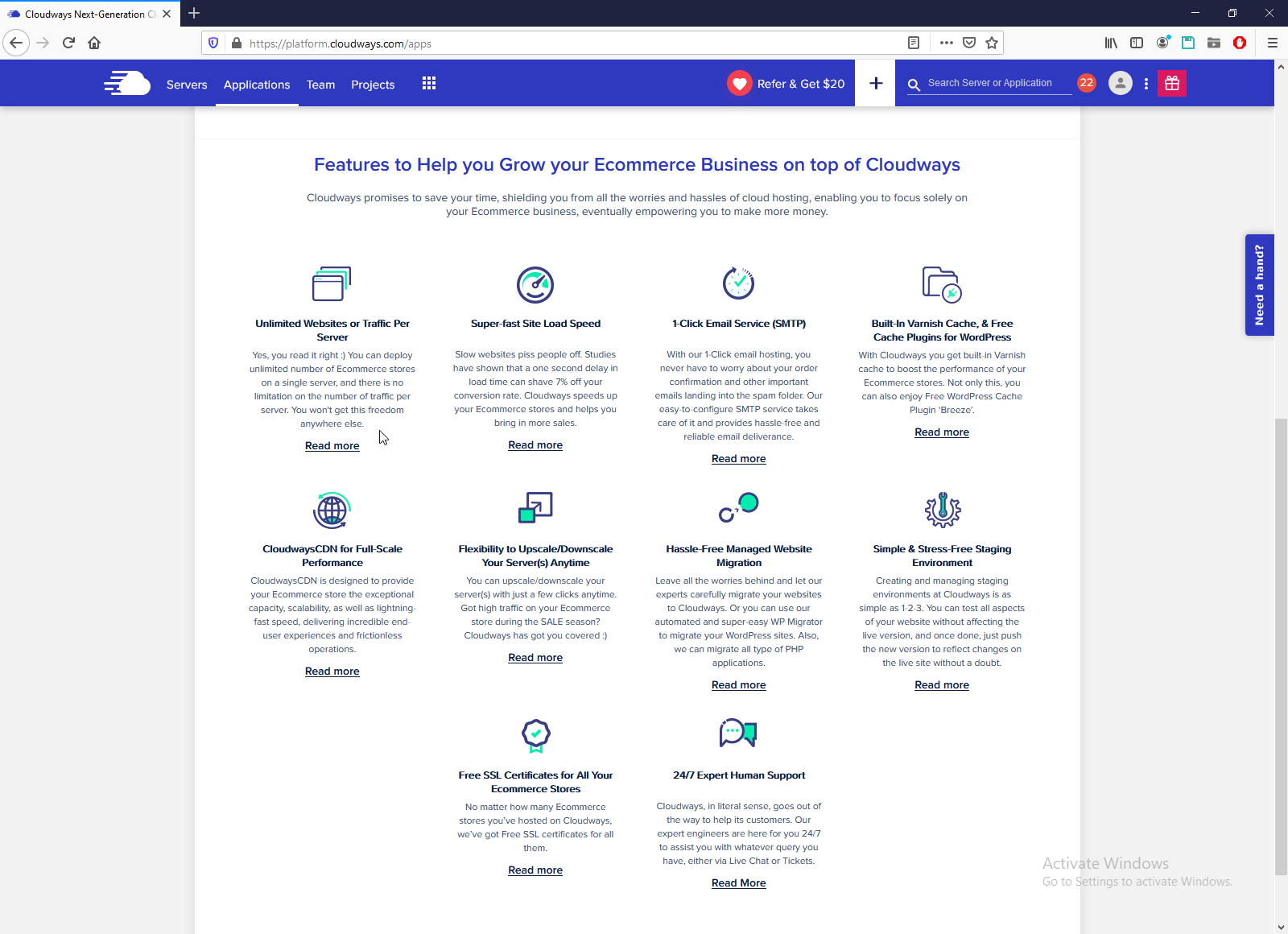
Task: Click the pink gift icon
Action: click(x=1172, y=83)
